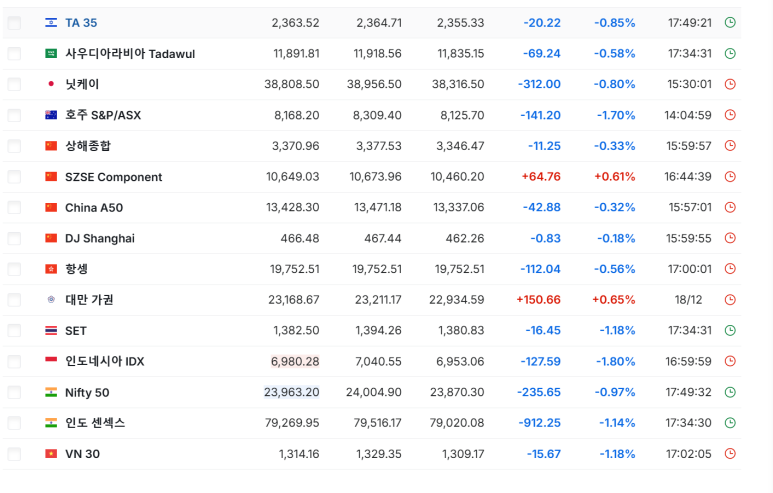Open the 대만 가권 index link
Screen dimensions: 773x493
point(89,300)
